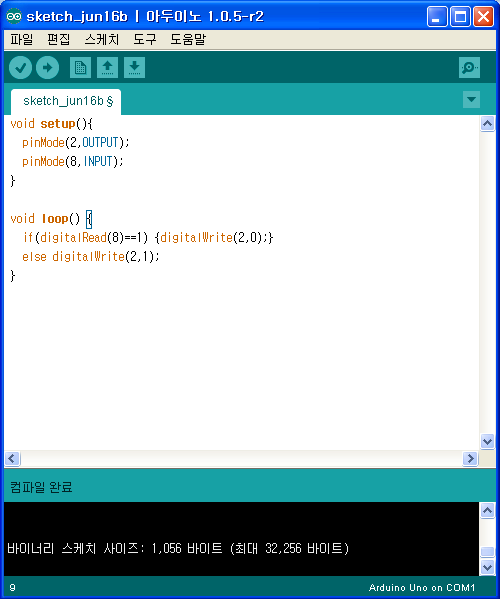
Task: Click the horizontal scroll right arrow
Action: coord(470,458)
